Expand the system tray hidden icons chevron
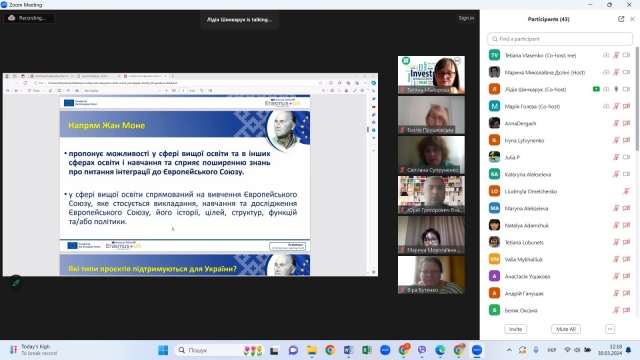This screenshot has width=640, height=360. (509, 350)
